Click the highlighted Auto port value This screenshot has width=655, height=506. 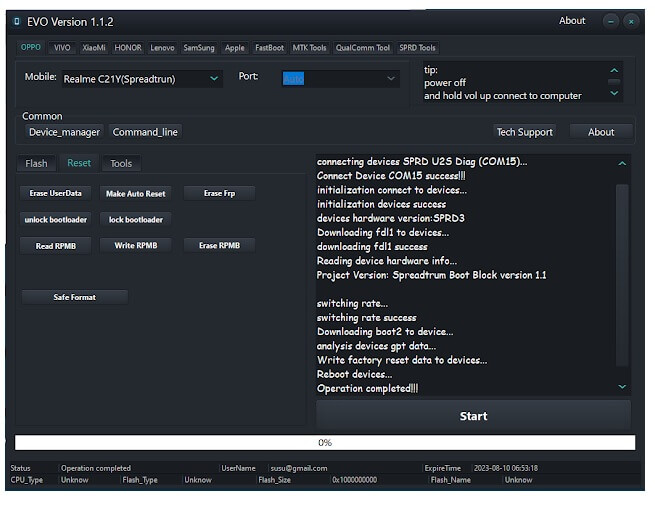[x=293, y=79]
